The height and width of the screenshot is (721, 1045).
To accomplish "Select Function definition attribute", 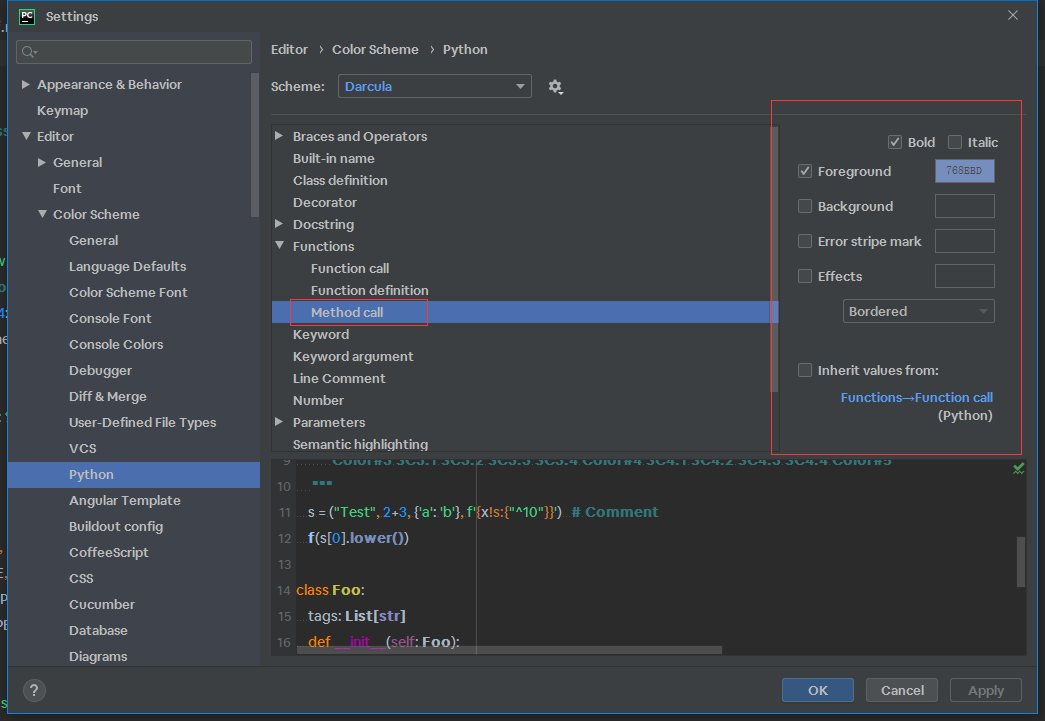I will [x=369, y=290].
